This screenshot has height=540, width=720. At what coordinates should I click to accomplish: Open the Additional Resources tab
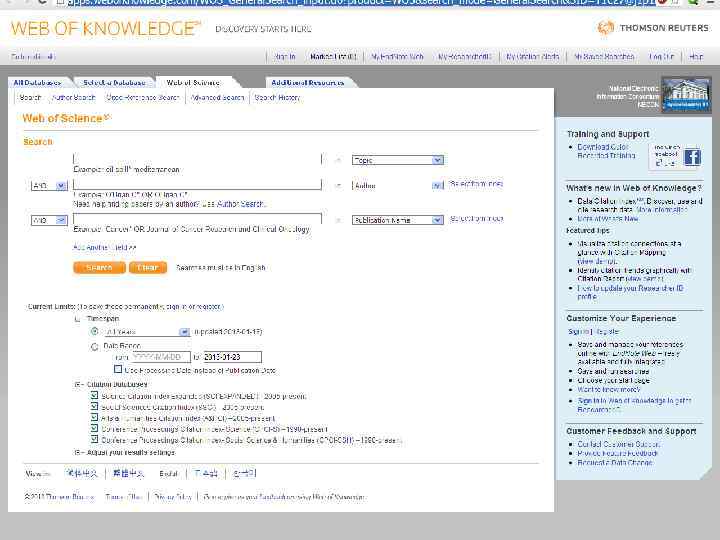(308, 83)
